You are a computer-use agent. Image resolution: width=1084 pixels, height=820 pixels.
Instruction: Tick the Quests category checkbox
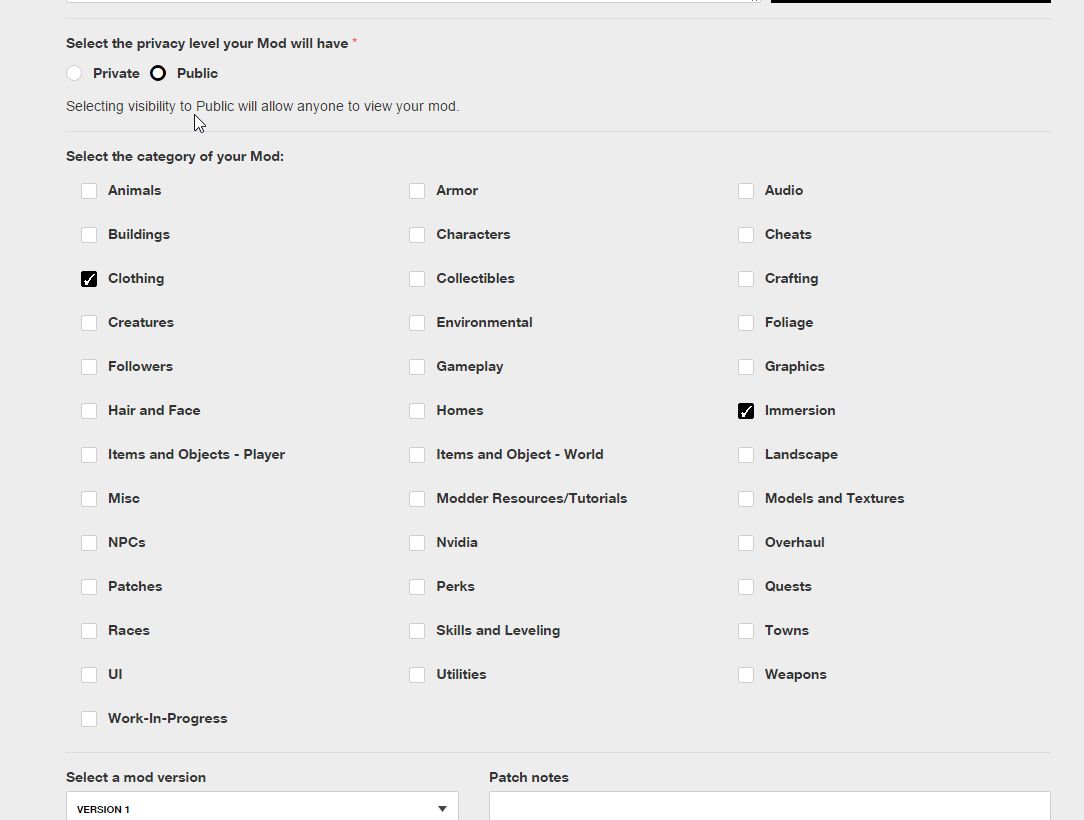(746, 587)
